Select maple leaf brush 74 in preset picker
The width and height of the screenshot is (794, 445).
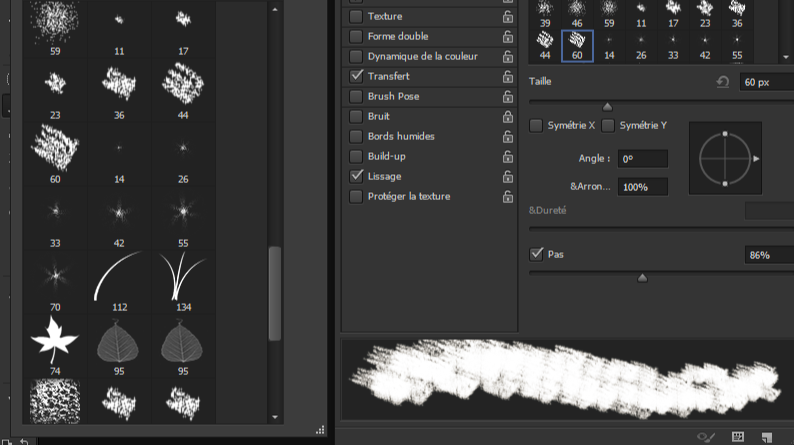[x=55, y=345]
